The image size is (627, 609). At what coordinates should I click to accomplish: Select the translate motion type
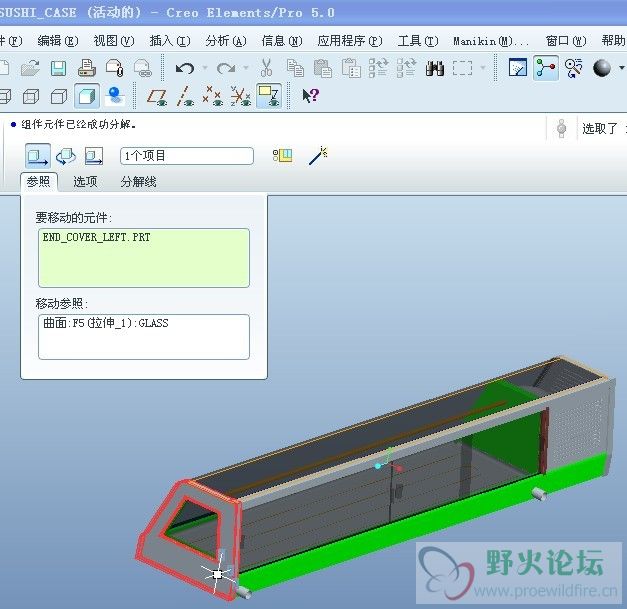click(x=38, y=156)
